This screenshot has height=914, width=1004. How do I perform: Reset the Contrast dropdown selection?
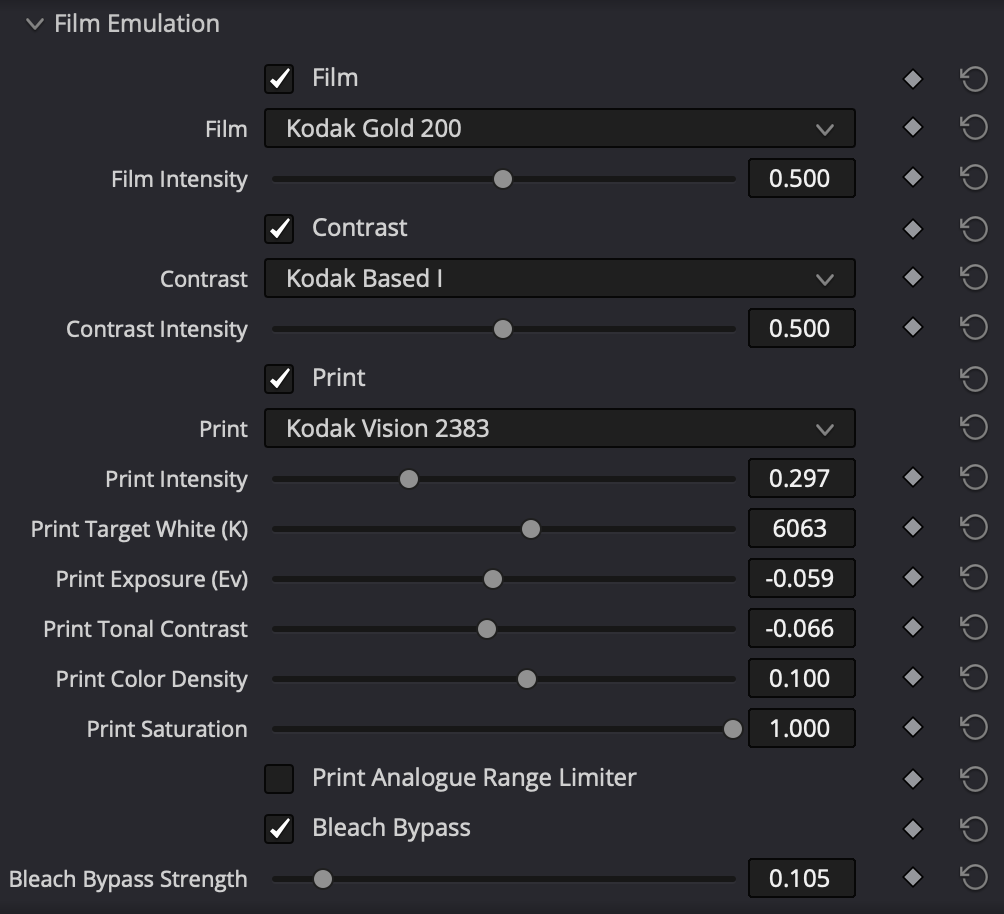click(x=974, y=277)
